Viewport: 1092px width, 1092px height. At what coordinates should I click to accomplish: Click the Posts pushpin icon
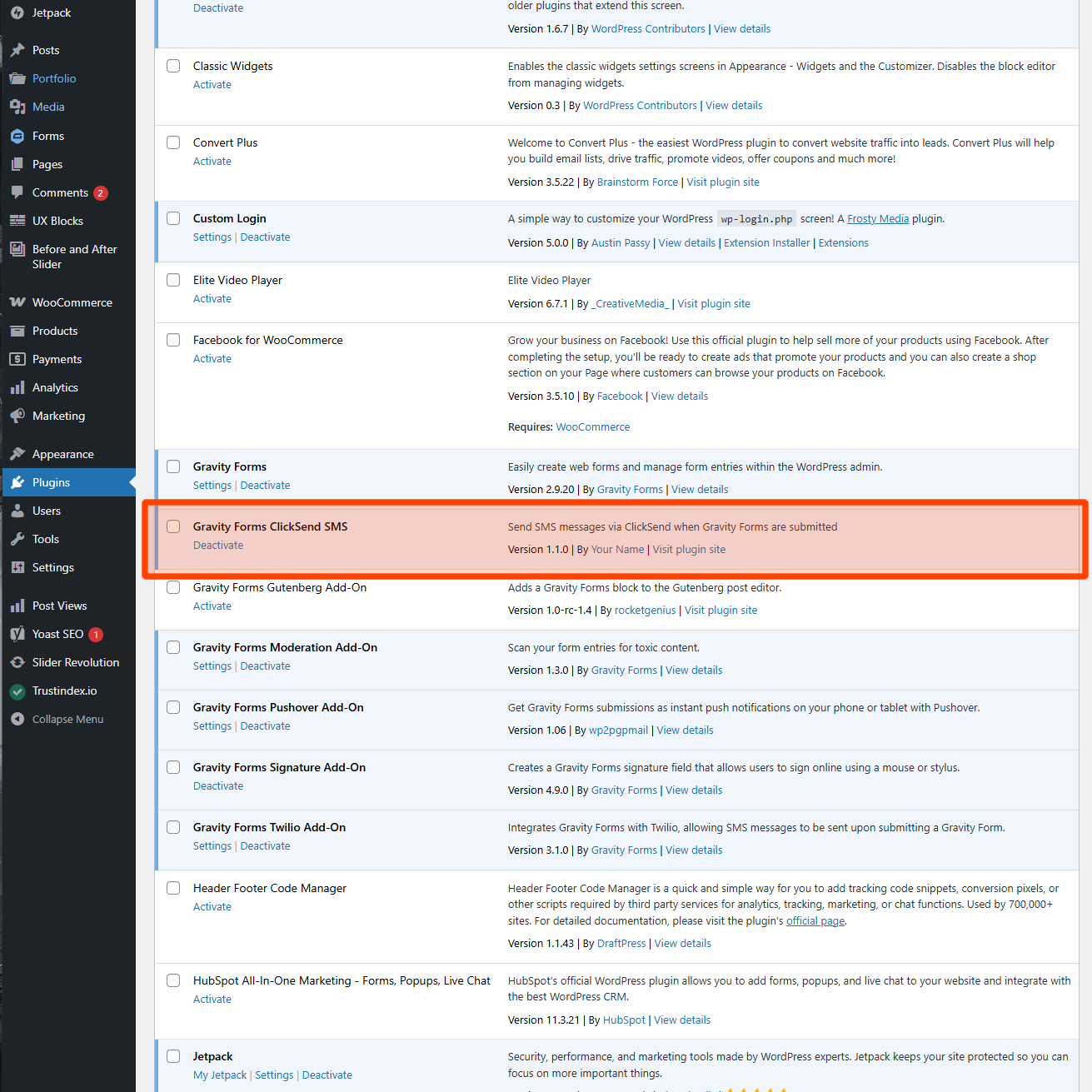(17, 50)
